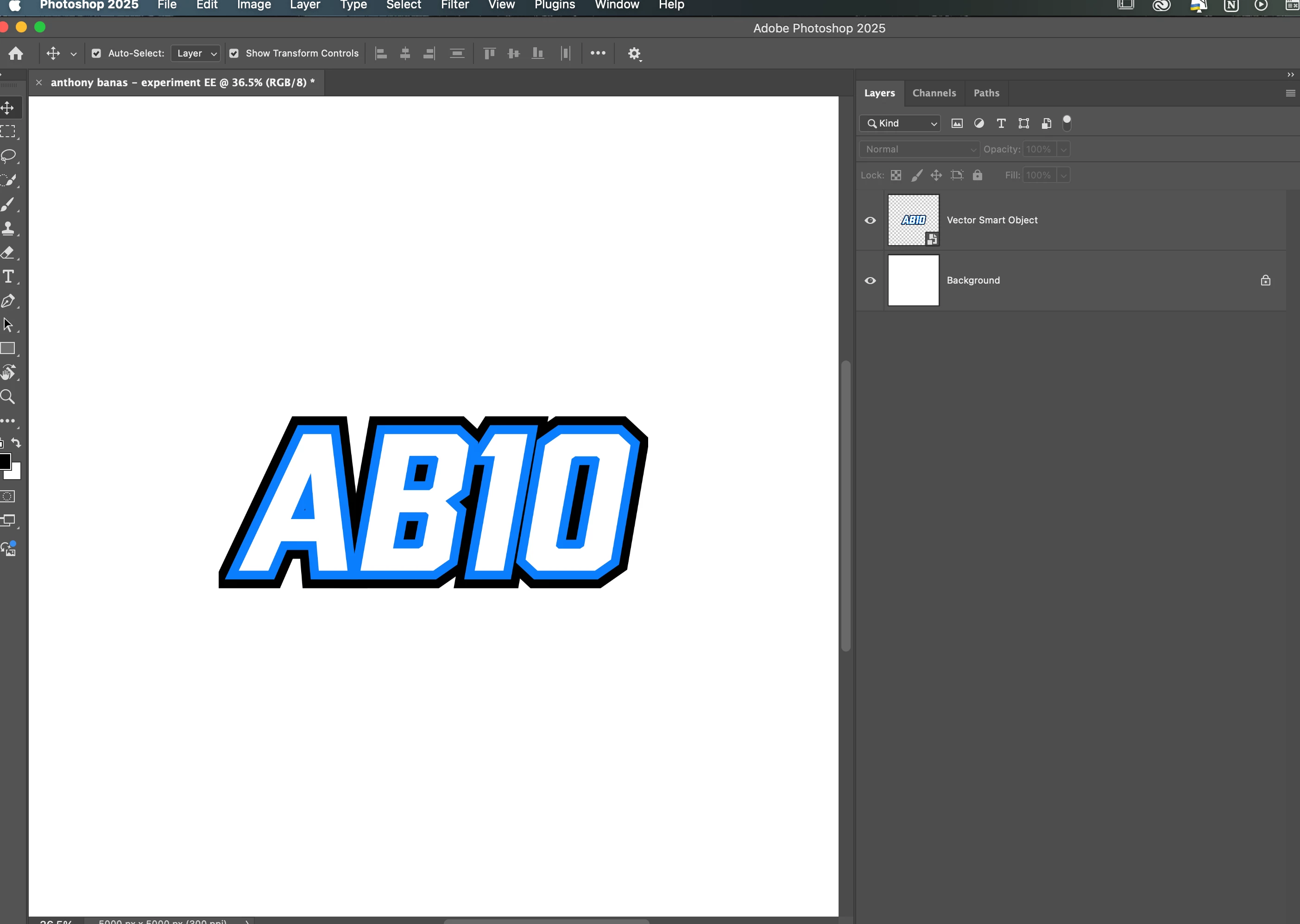The image size is (1300, 924).
Task: Select the Pen tool
Action: (8, 301)
